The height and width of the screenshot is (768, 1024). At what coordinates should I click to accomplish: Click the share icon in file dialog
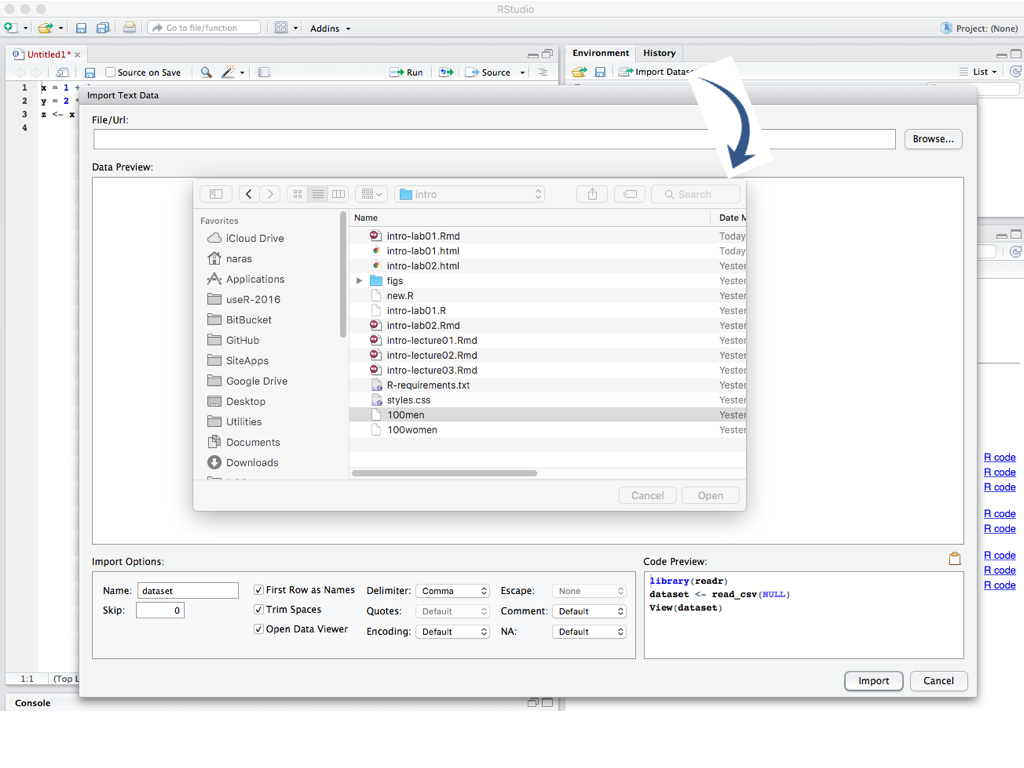[592, 194]
